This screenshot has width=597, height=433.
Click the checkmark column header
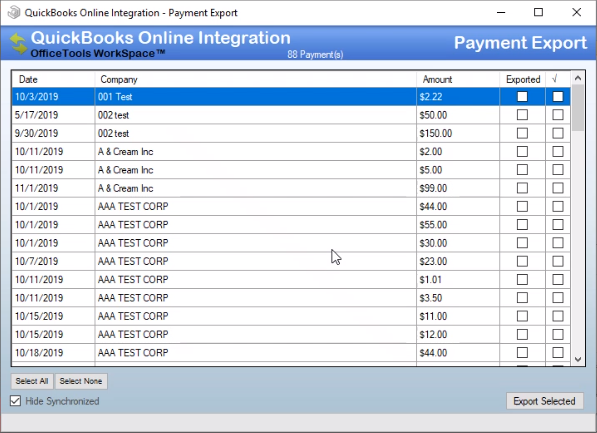(558, 79)
